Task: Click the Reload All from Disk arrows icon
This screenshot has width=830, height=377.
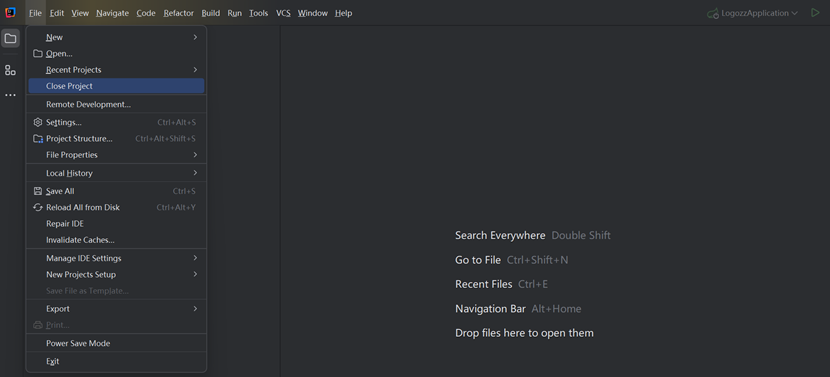Action: pos(38,208)
